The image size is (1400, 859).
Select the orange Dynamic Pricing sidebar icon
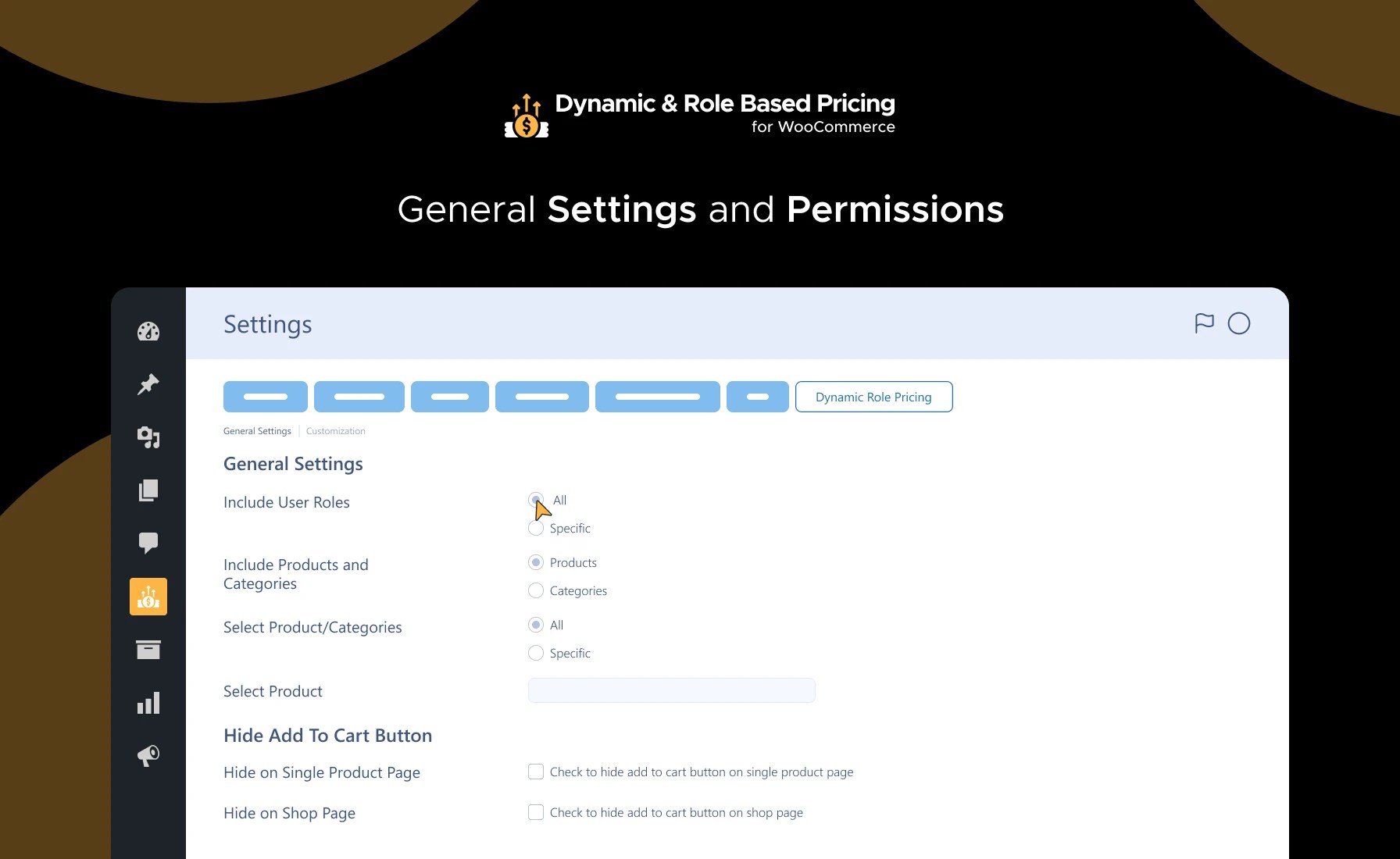tap(148, 596)
